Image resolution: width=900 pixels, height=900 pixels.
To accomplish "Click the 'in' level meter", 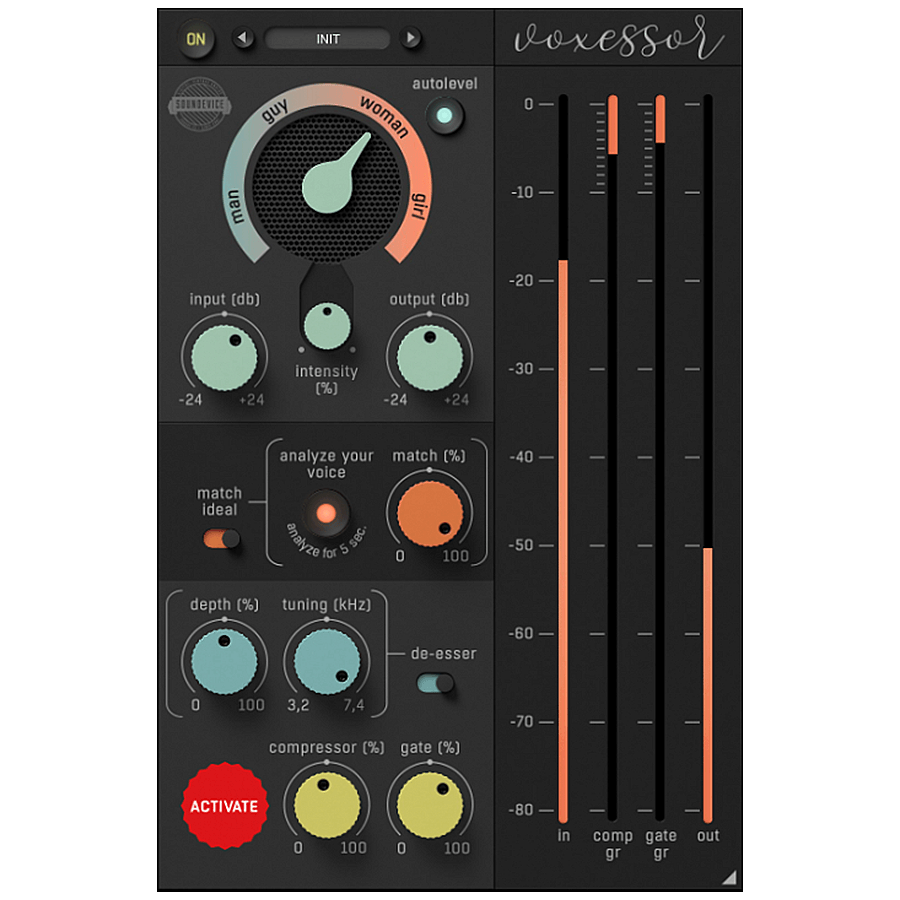I will point(563,458).
